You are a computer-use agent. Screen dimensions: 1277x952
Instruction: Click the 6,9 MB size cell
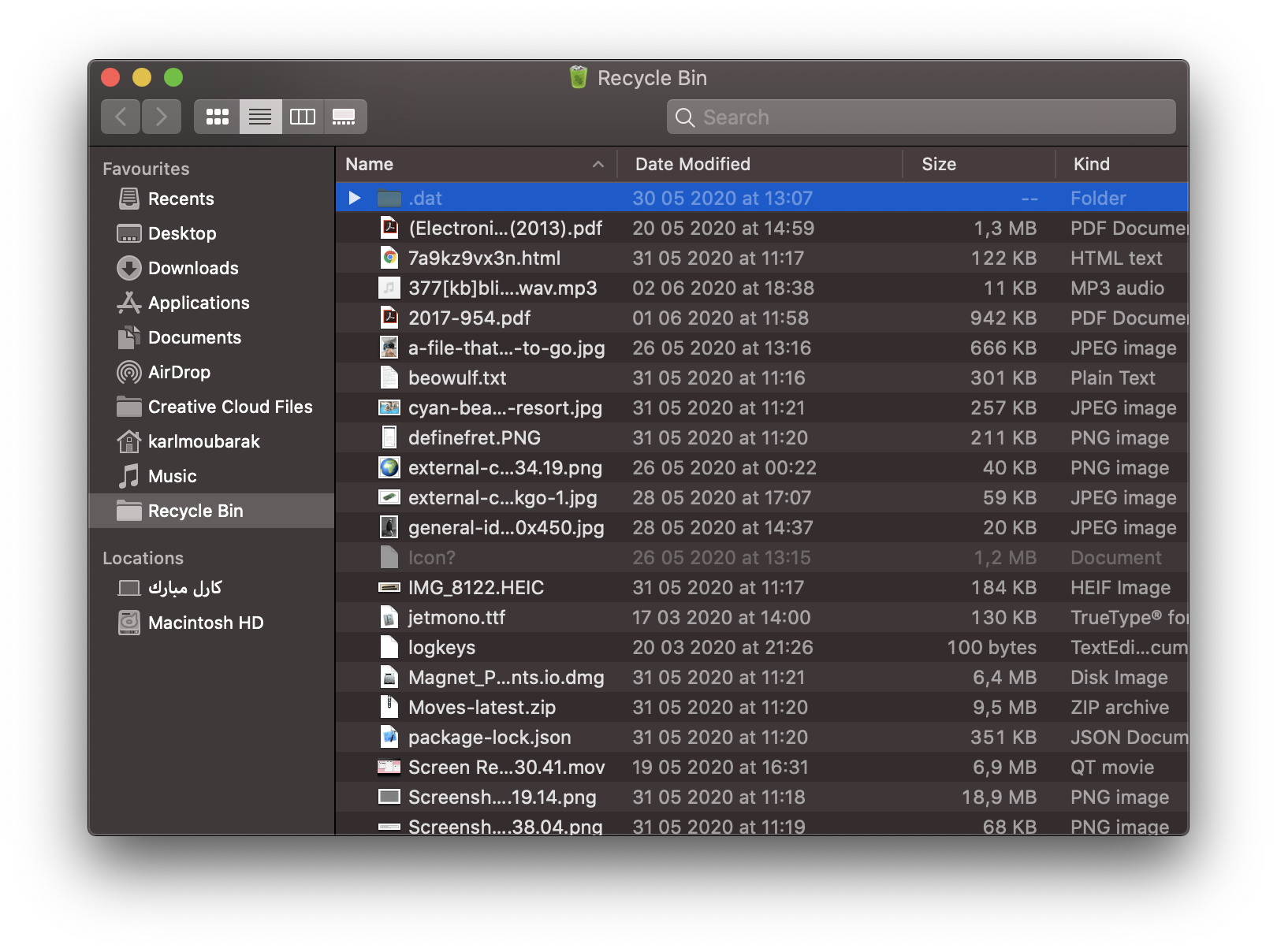point(1004,767)
